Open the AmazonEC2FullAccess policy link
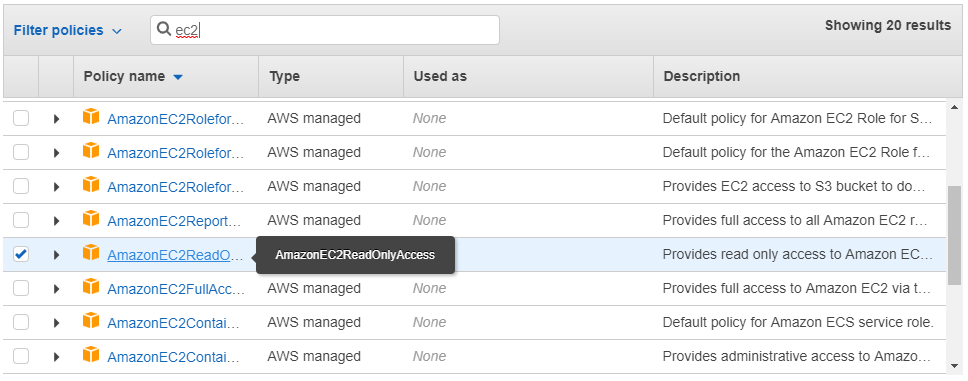 coord(176,288)
